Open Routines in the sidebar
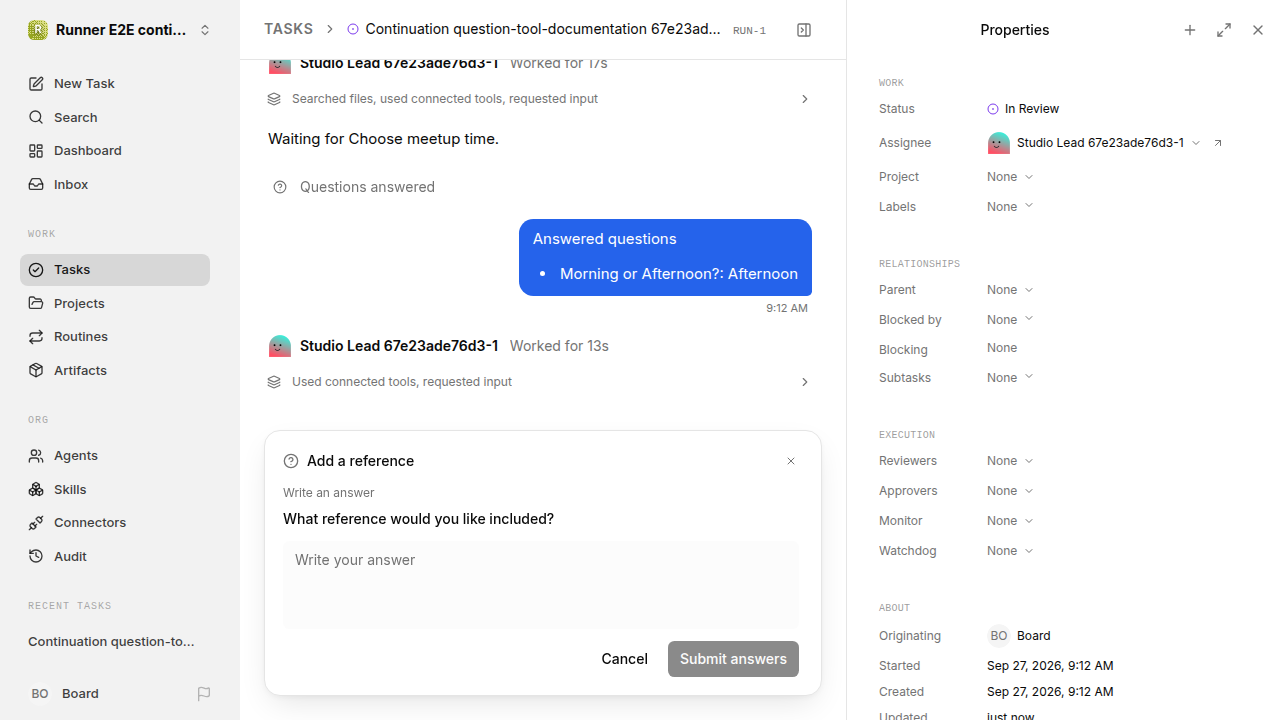Screen dimensions: 1280x720 (x=115, y=337)
